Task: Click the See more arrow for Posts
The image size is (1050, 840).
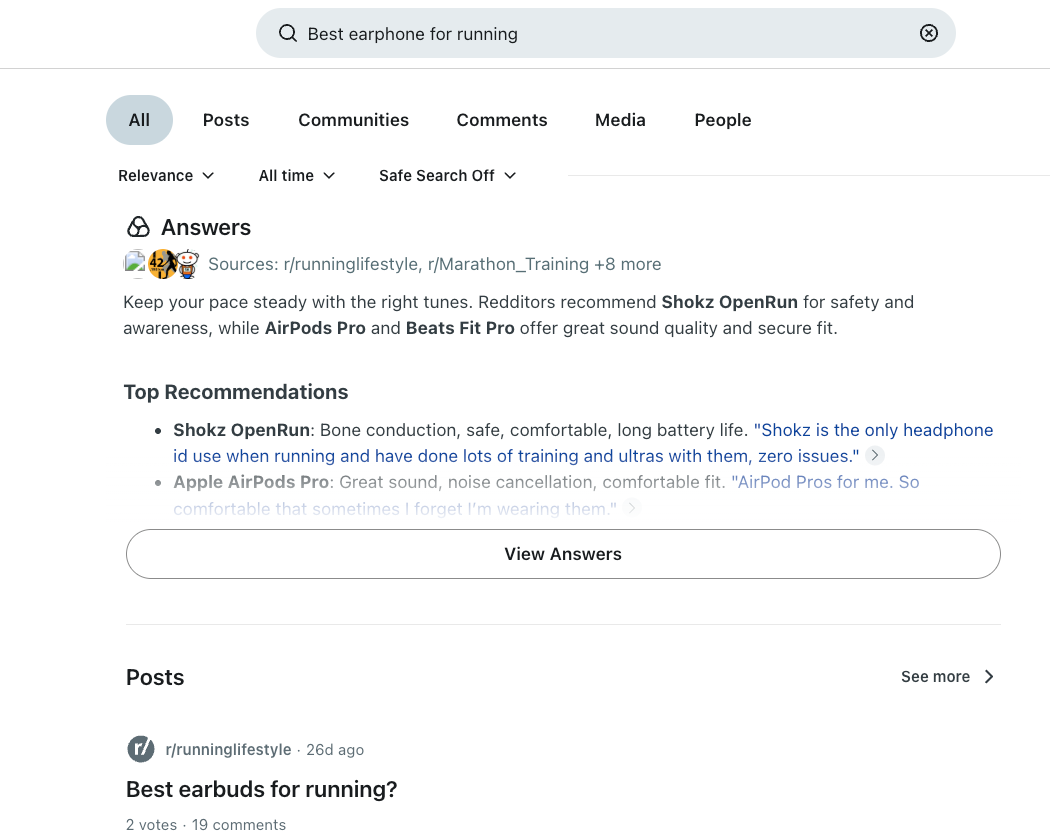Action: coord(988,676)
